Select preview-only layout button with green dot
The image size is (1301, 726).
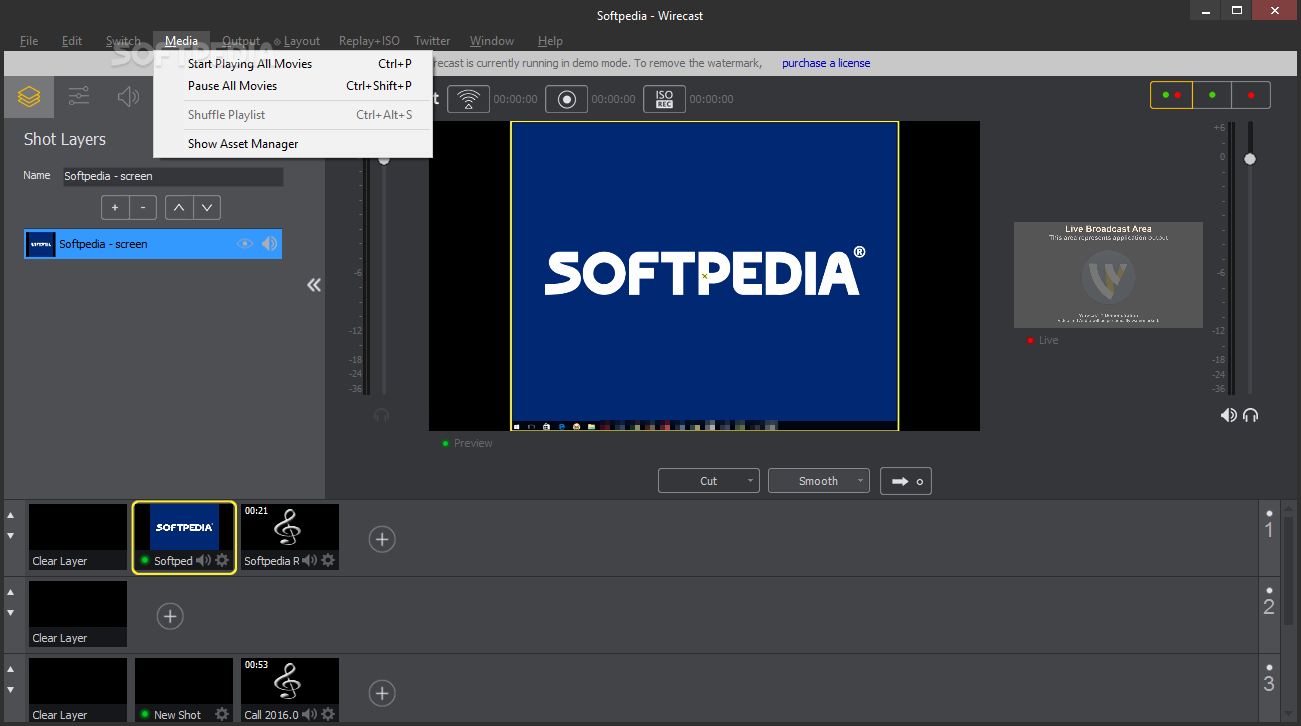1212,95
